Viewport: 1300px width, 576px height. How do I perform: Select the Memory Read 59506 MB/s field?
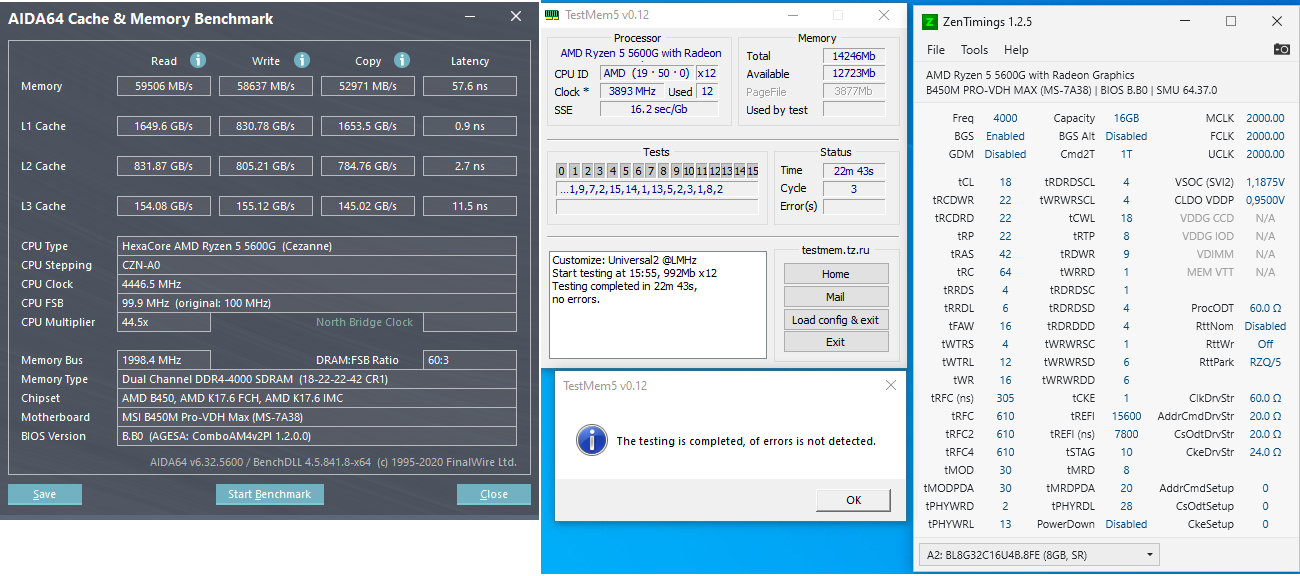point(164,86)
